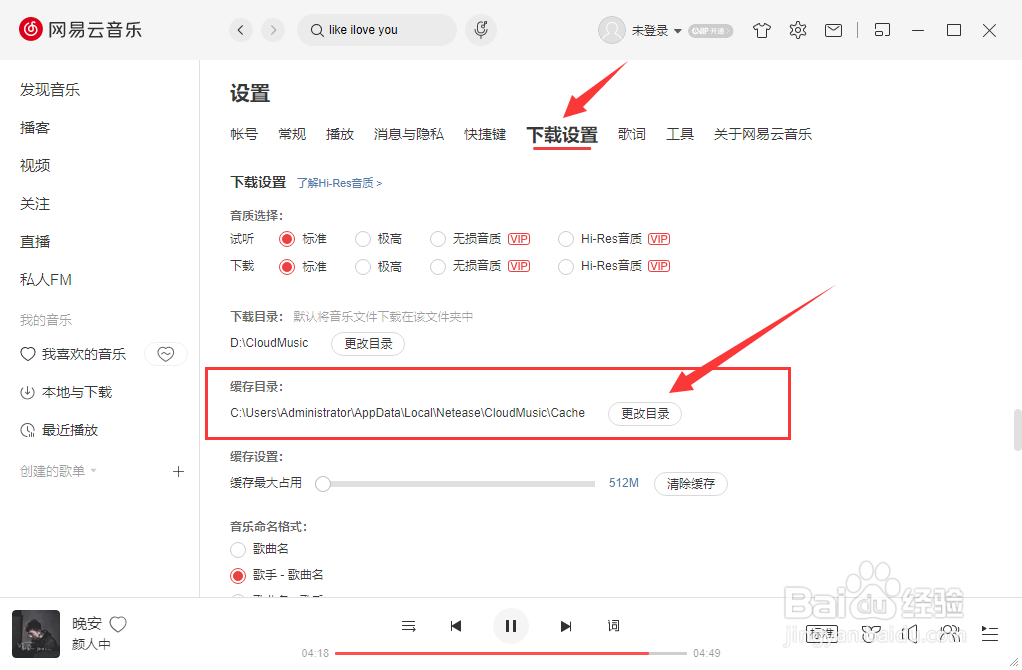Skip to the previous track
The image size is (1022, 670).
click(x=456, y=626)
